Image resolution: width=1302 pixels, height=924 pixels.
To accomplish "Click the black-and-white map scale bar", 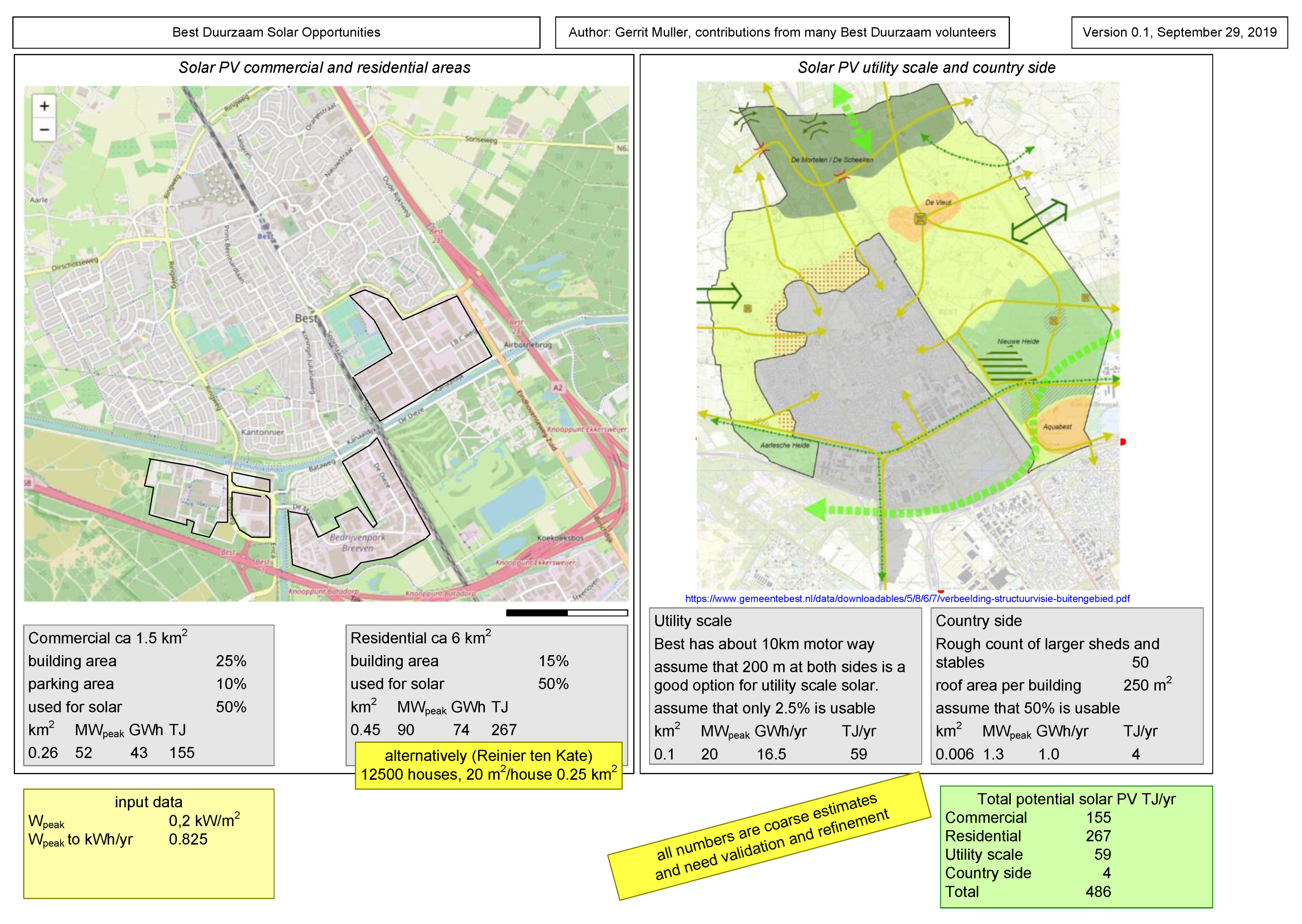I will click(567, 613).
